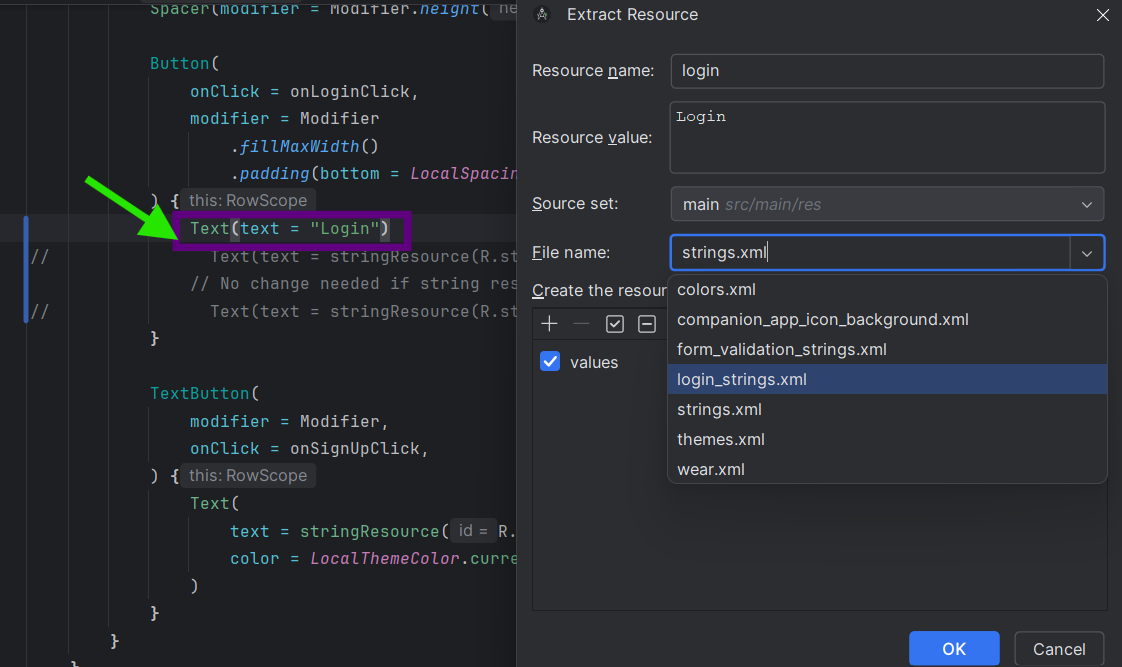Click the select all directories icon
Image resolution: width=1122 pixels, height=667 pixels.
(x=615, y=324)
